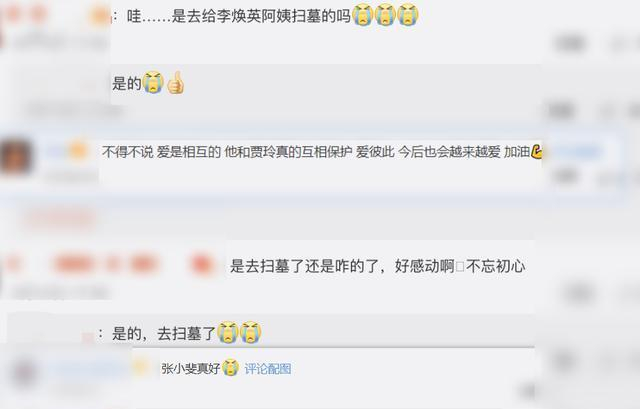Click the crying emoji after 张小斐真好

pos(230,368)
